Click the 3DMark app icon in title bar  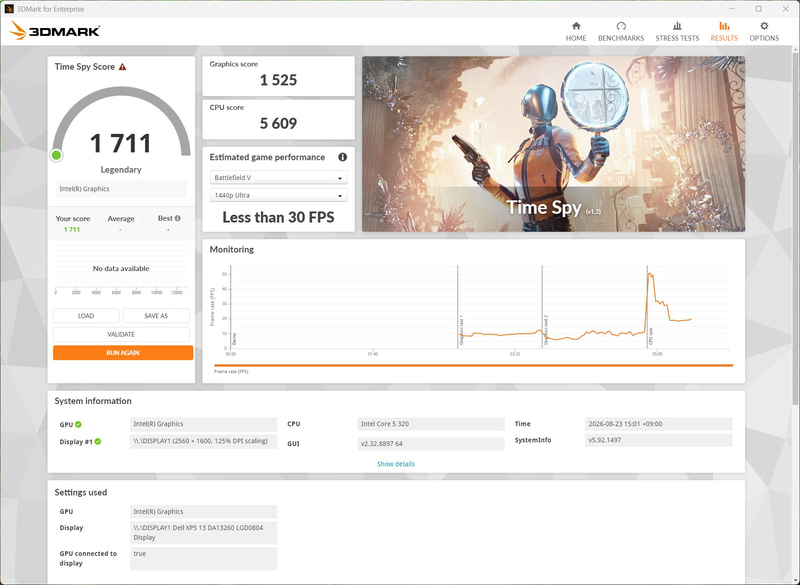click(9, 9)
